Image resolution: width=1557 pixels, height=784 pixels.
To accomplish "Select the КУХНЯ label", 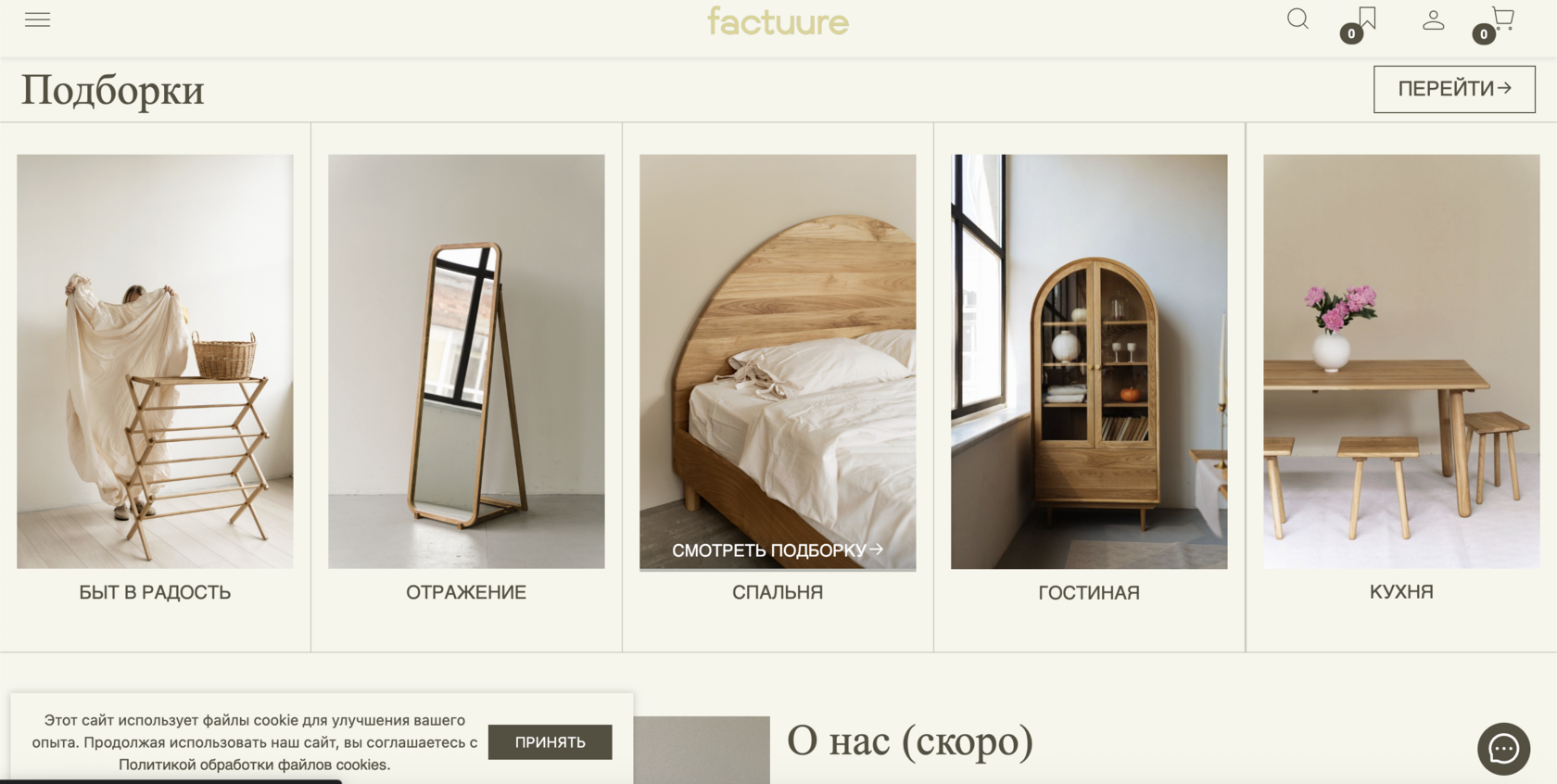I will pyautogui.click(x=1401, y=592).
